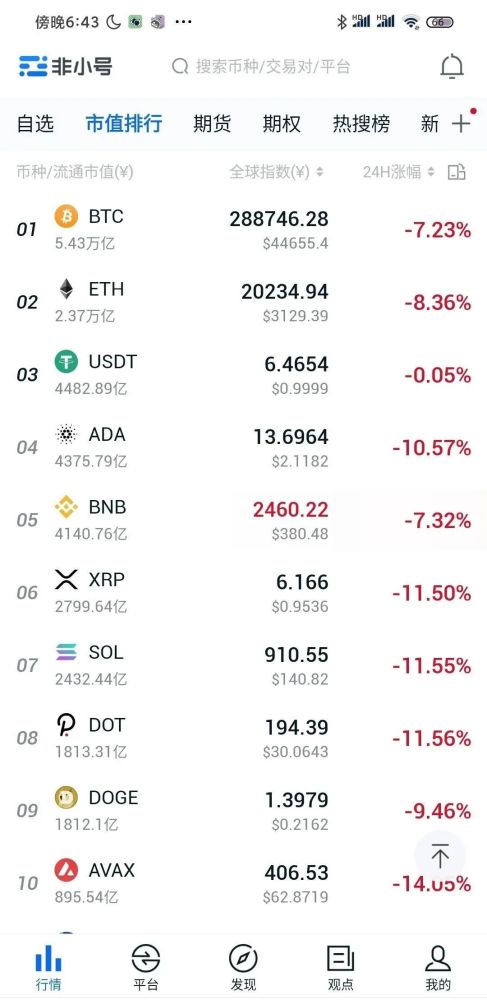The image size is (487, 1000).
Task: Tap the 非小号 logo
Action: 66,66
